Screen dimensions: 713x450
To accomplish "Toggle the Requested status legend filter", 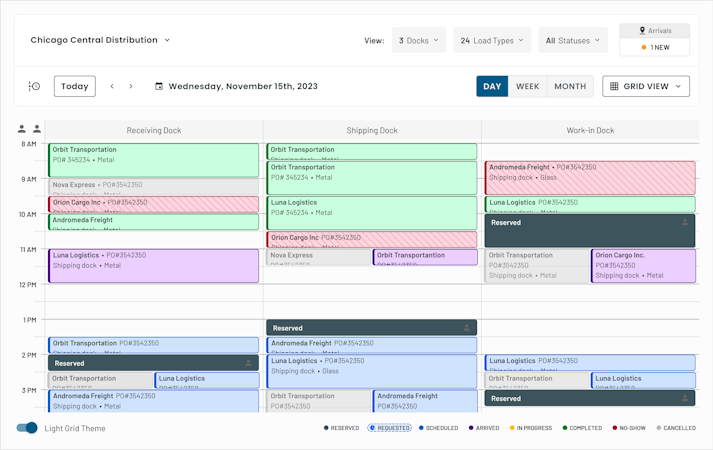I will click(x=389, y=428).
